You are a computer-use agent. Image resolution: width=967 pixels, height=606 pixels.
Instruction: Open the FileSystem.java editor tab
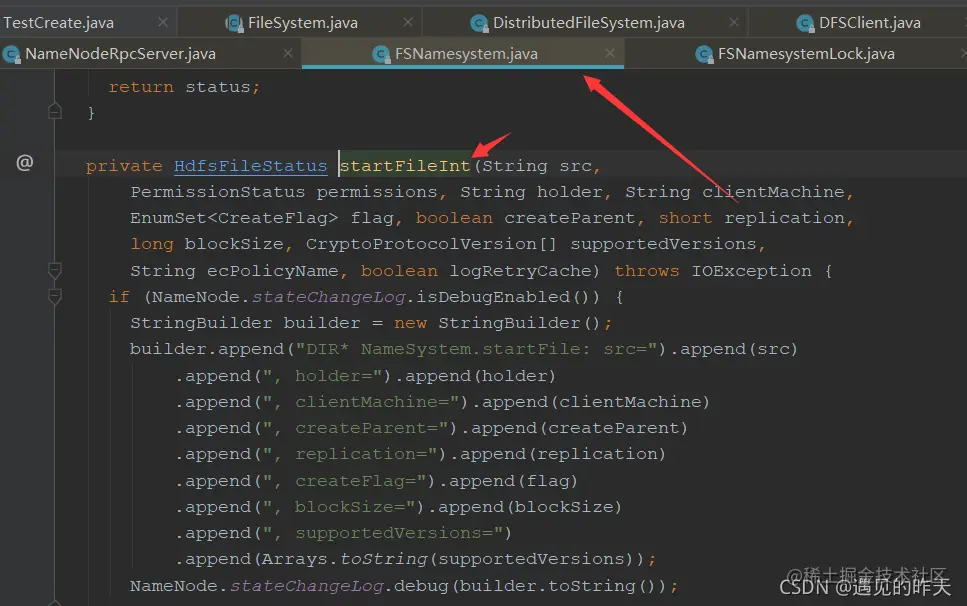tap(302, 23)
